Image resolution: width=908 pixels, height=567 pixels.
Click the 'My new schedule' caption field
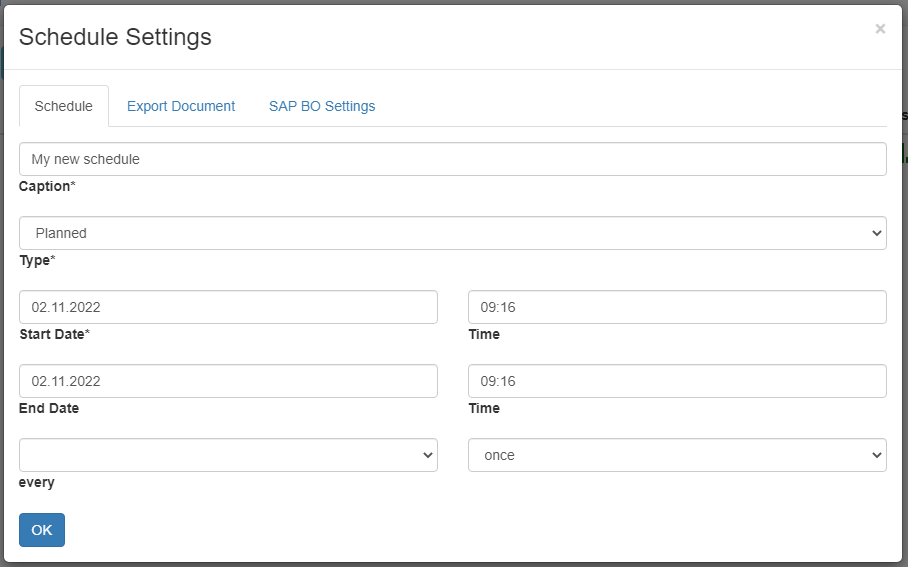click(452, 159)
